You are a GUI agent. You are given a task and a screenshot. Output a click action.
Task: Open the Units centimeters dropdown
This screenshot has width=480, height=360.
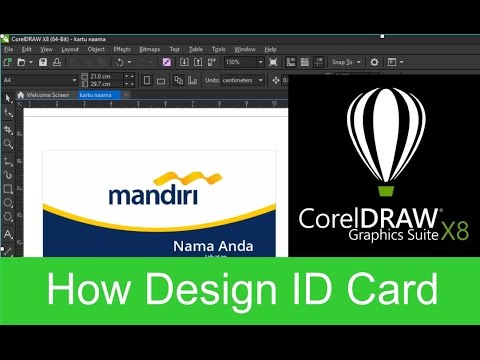242,80
